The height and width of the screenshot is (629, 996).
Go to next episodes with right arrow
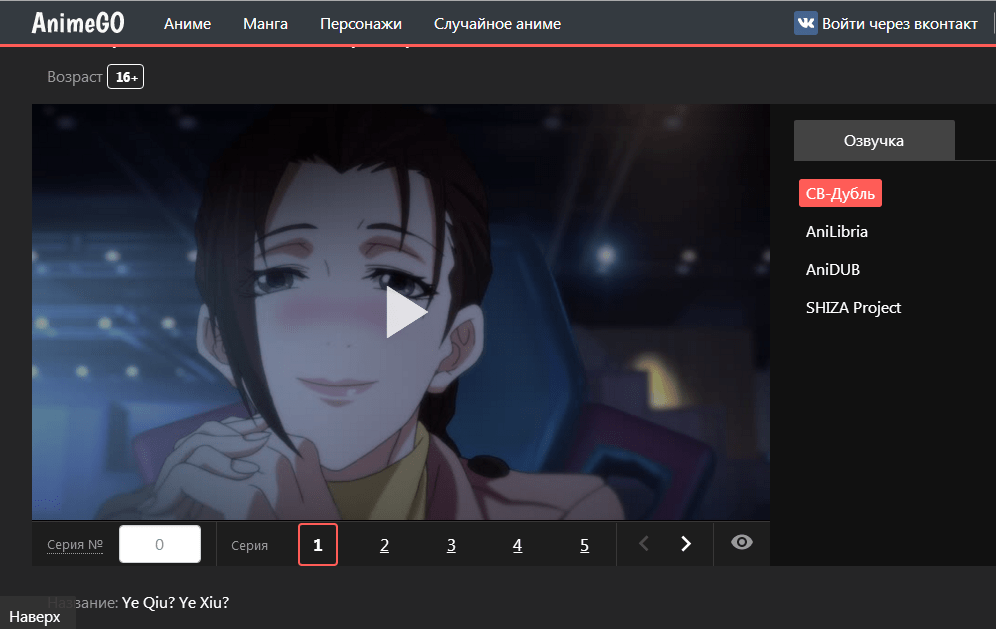[686, 544]
